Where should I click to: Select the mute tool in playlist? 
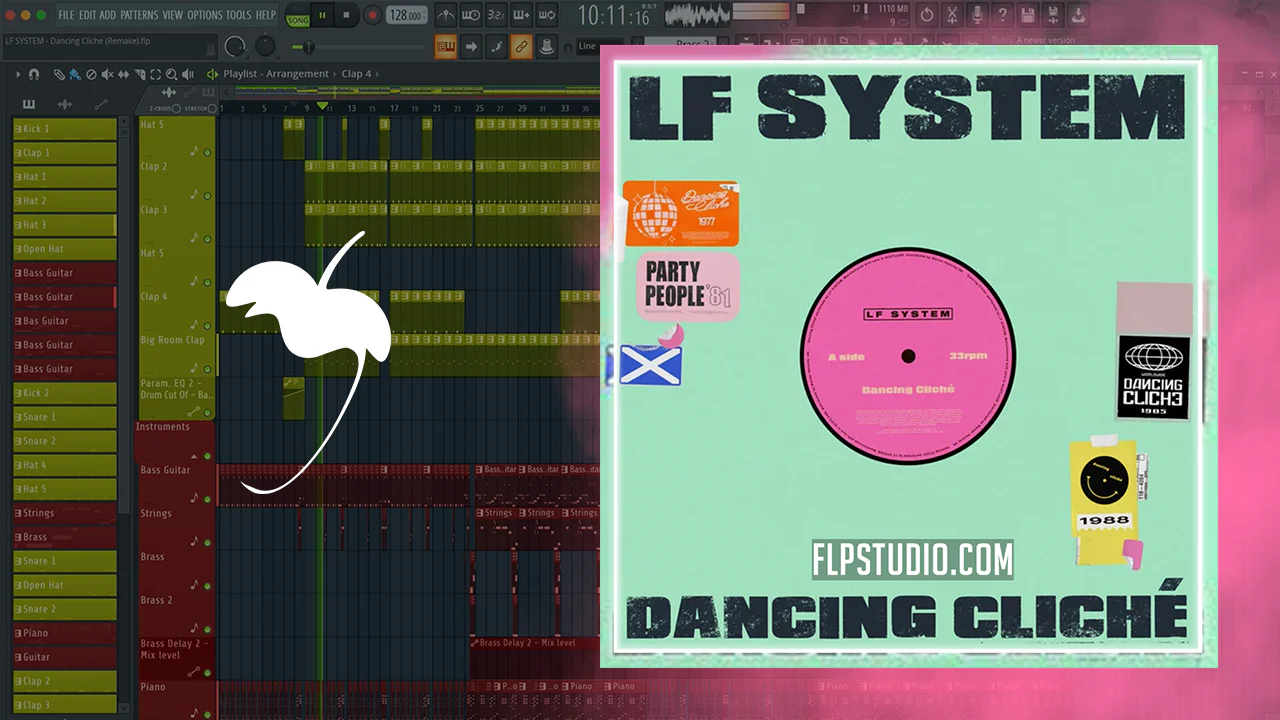(x=107, y=74)
